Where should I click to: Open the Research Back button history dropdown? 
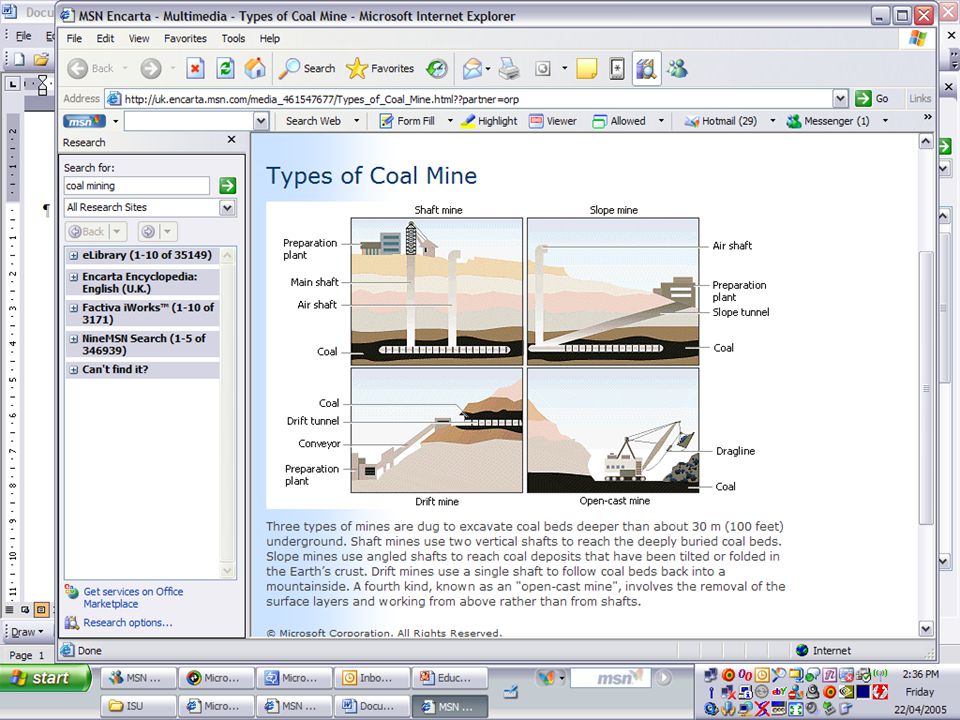[117, 231]
